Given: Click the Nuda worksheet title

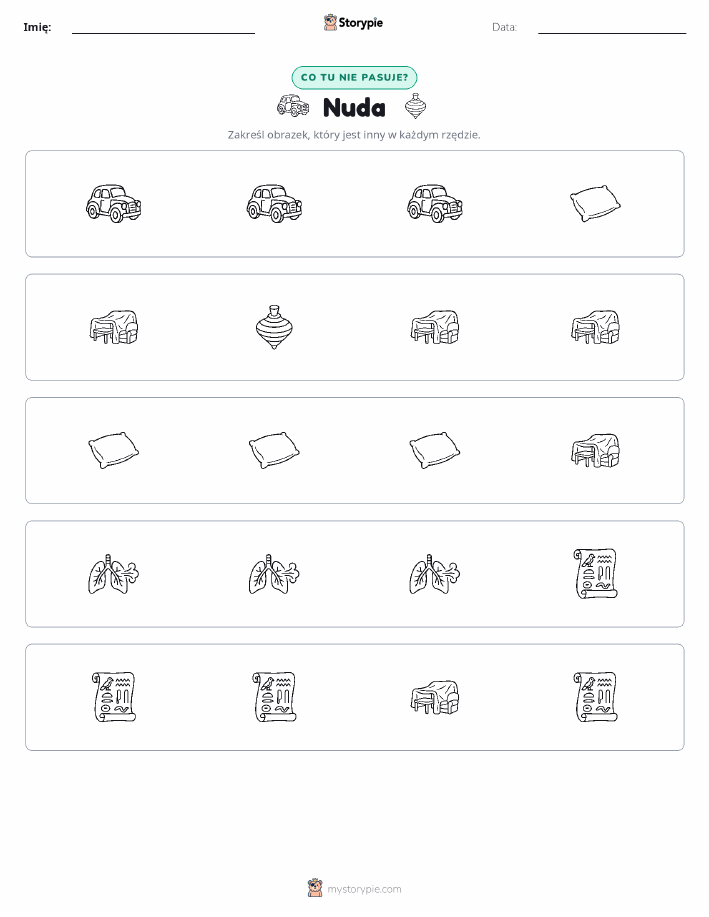Looking at the screenshot, I should click(354, 108).
